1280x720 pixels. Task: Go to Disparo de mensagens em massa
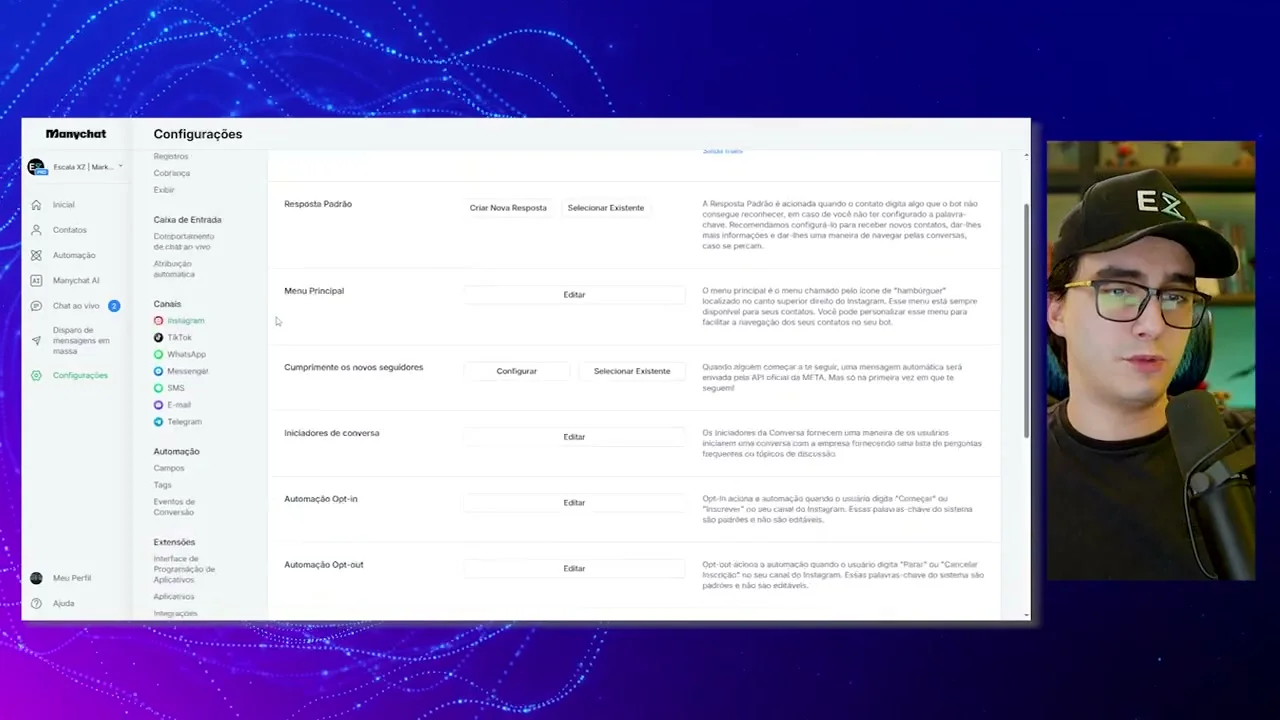click(x=81, y=341)
